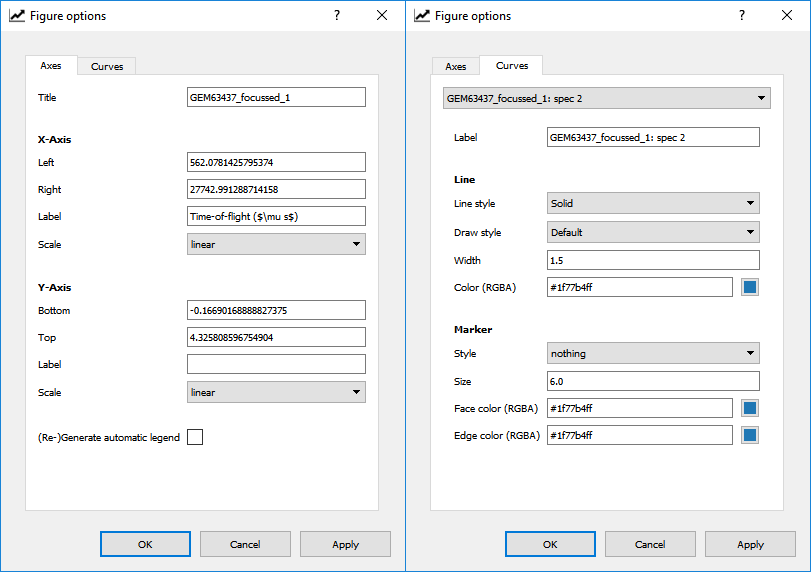Open the Draw style dropdown

(652, 232)
